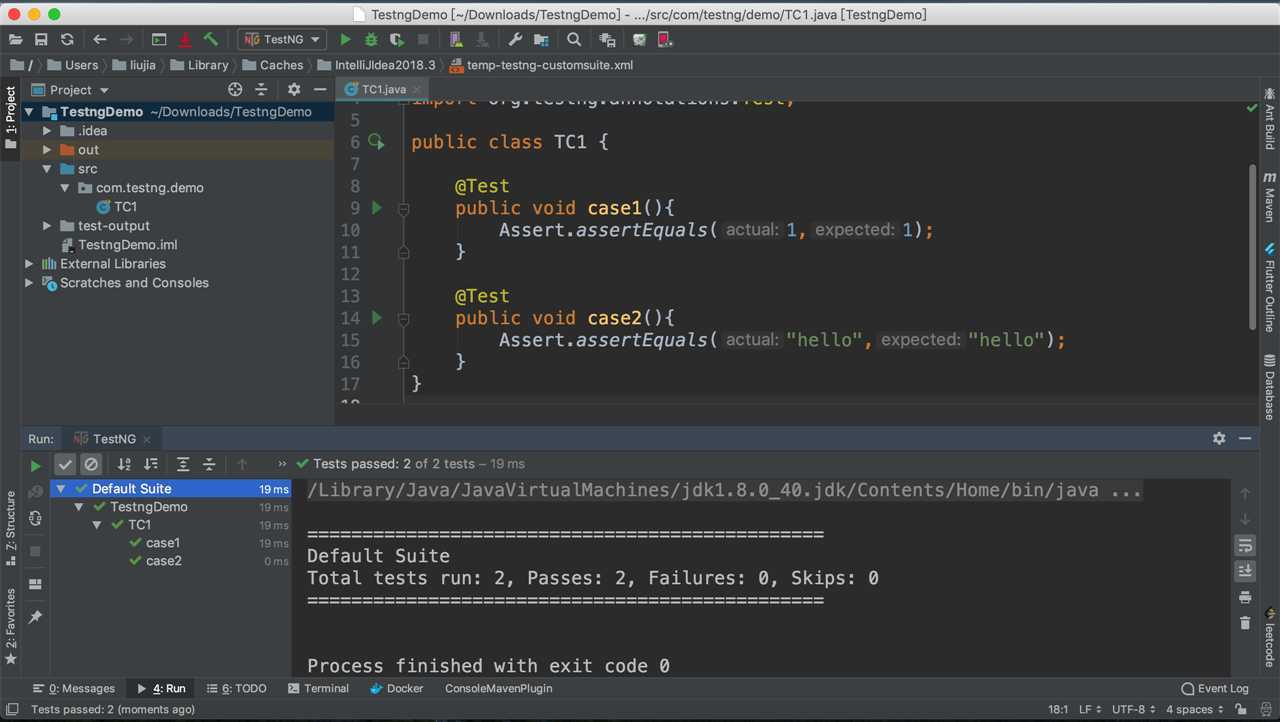
Task: Navigate back with the left arrow
Action: point(100,39)
